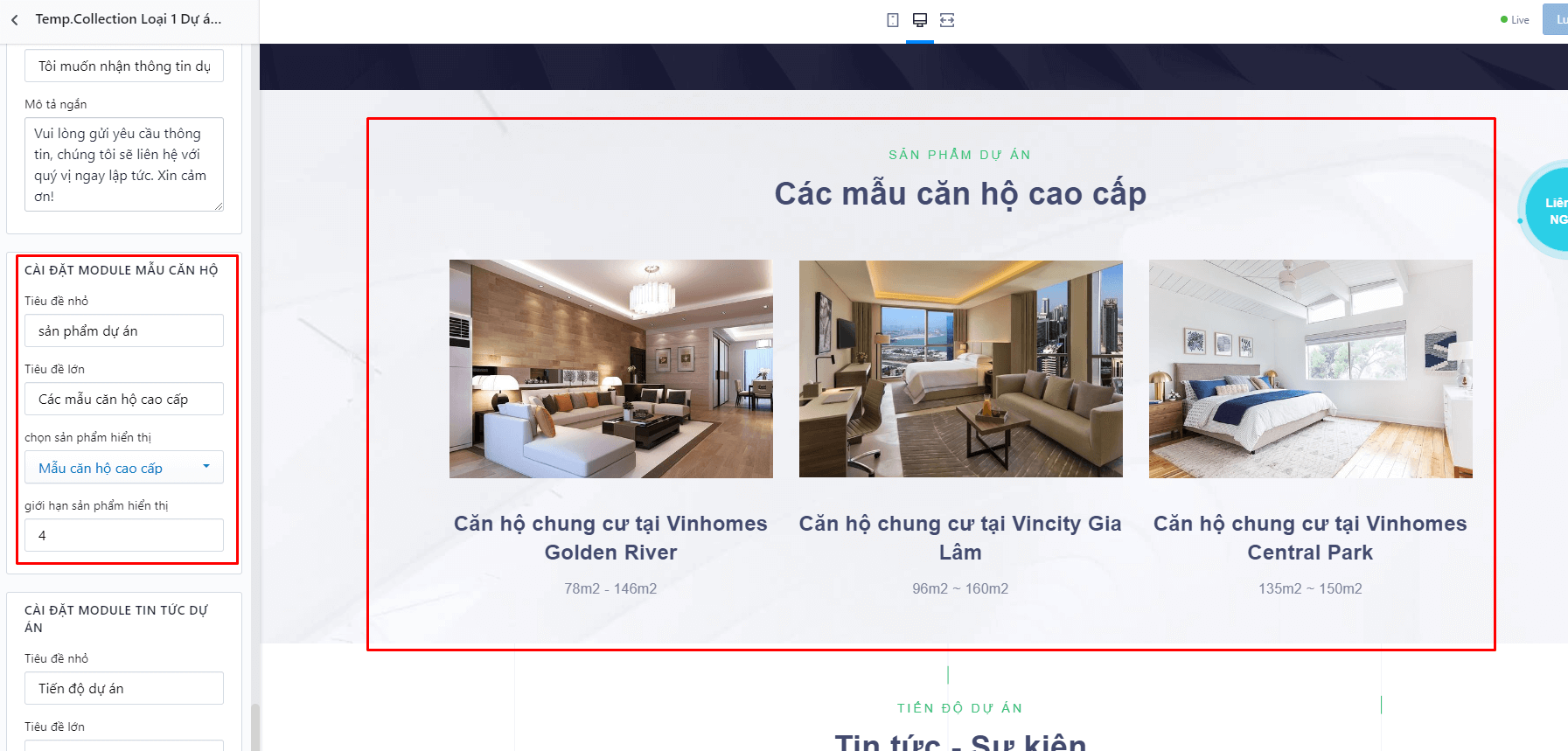Click the 'CÀI ĐẶT MODULE MẪU CĂN HỘ' section title
Screen dimensions: 1568x751
tap(122, 270)
